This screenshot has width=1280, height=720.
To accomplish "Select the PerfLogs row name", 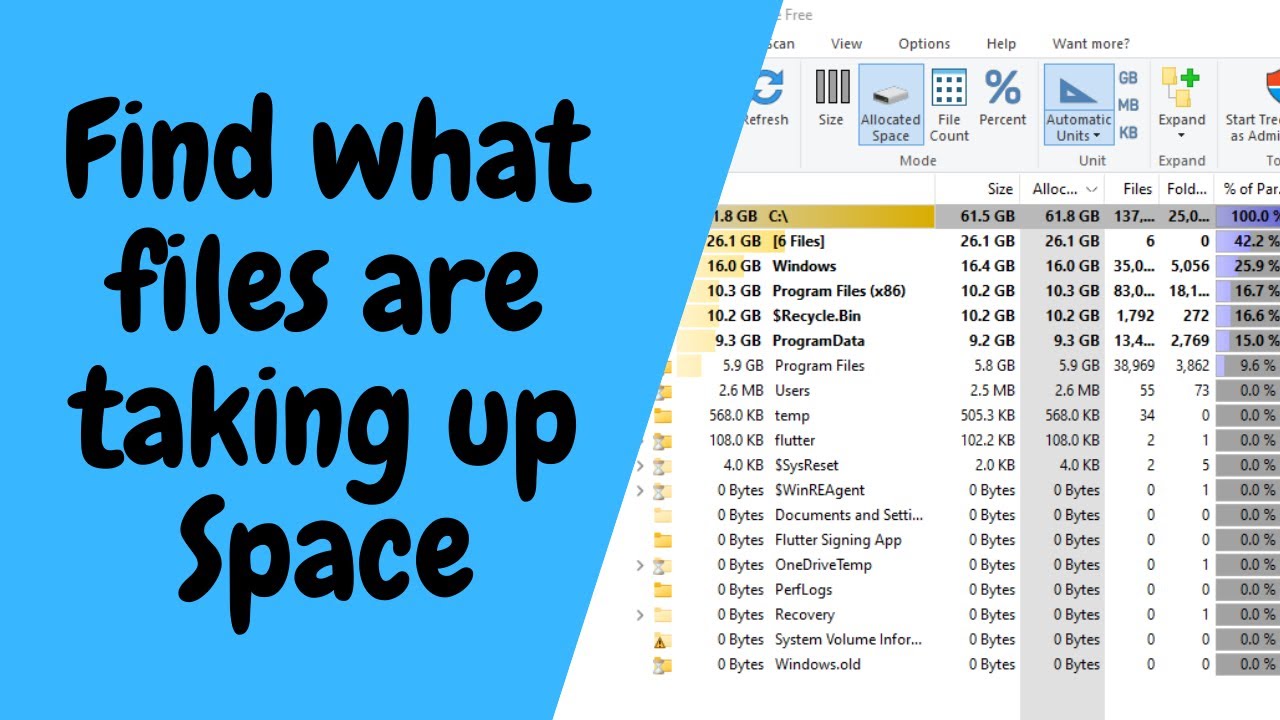I will pos(803,590).
